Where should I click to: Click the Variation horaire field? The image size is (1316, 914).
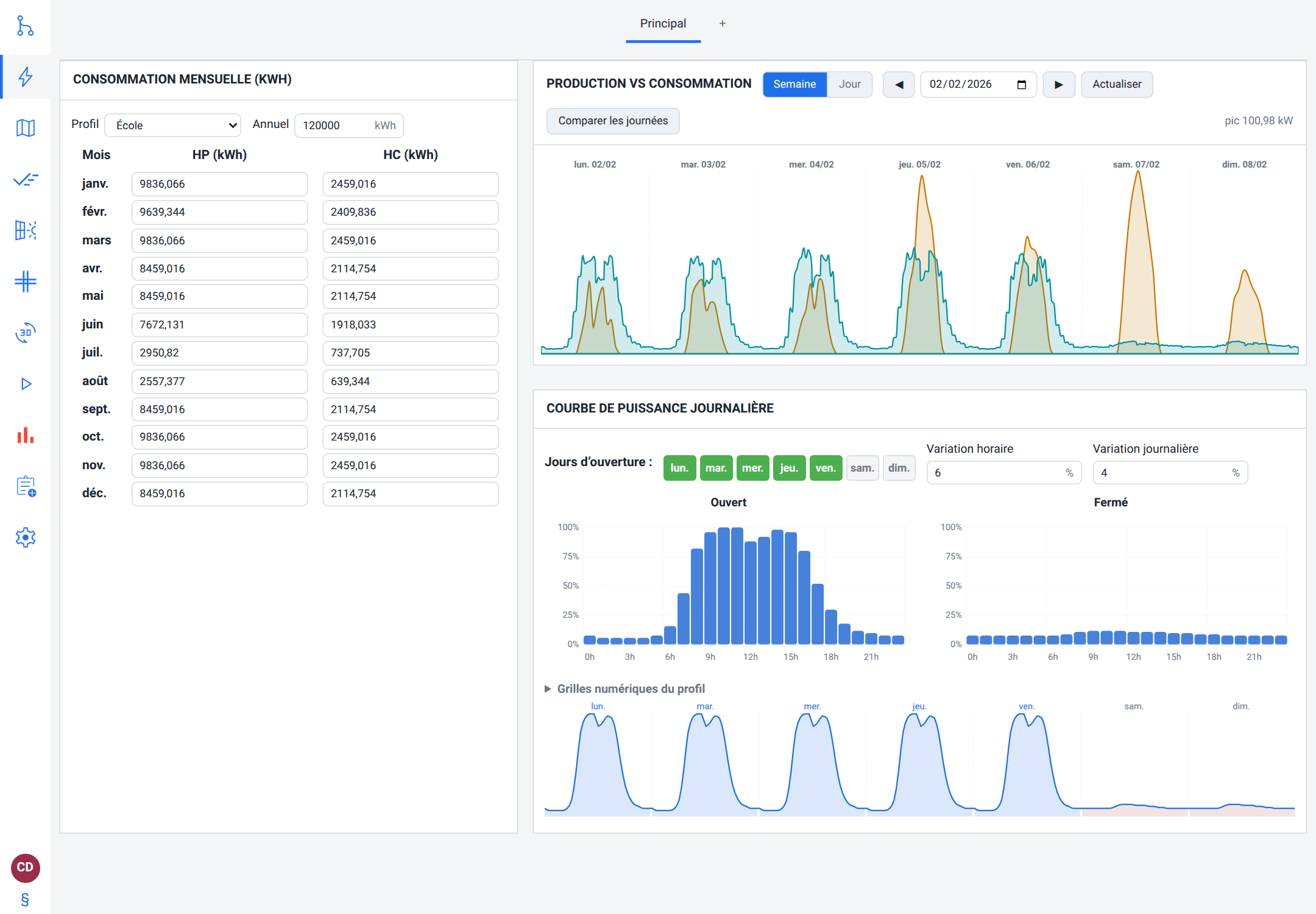point(1004,473)
